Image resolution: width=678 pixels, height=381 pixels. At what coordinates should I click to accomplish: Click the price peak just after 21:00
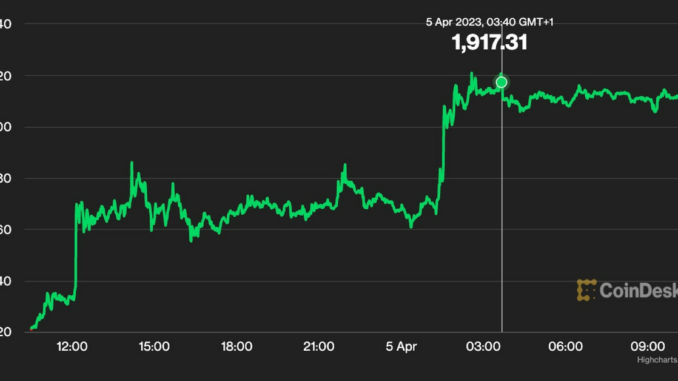click(345, 165)
